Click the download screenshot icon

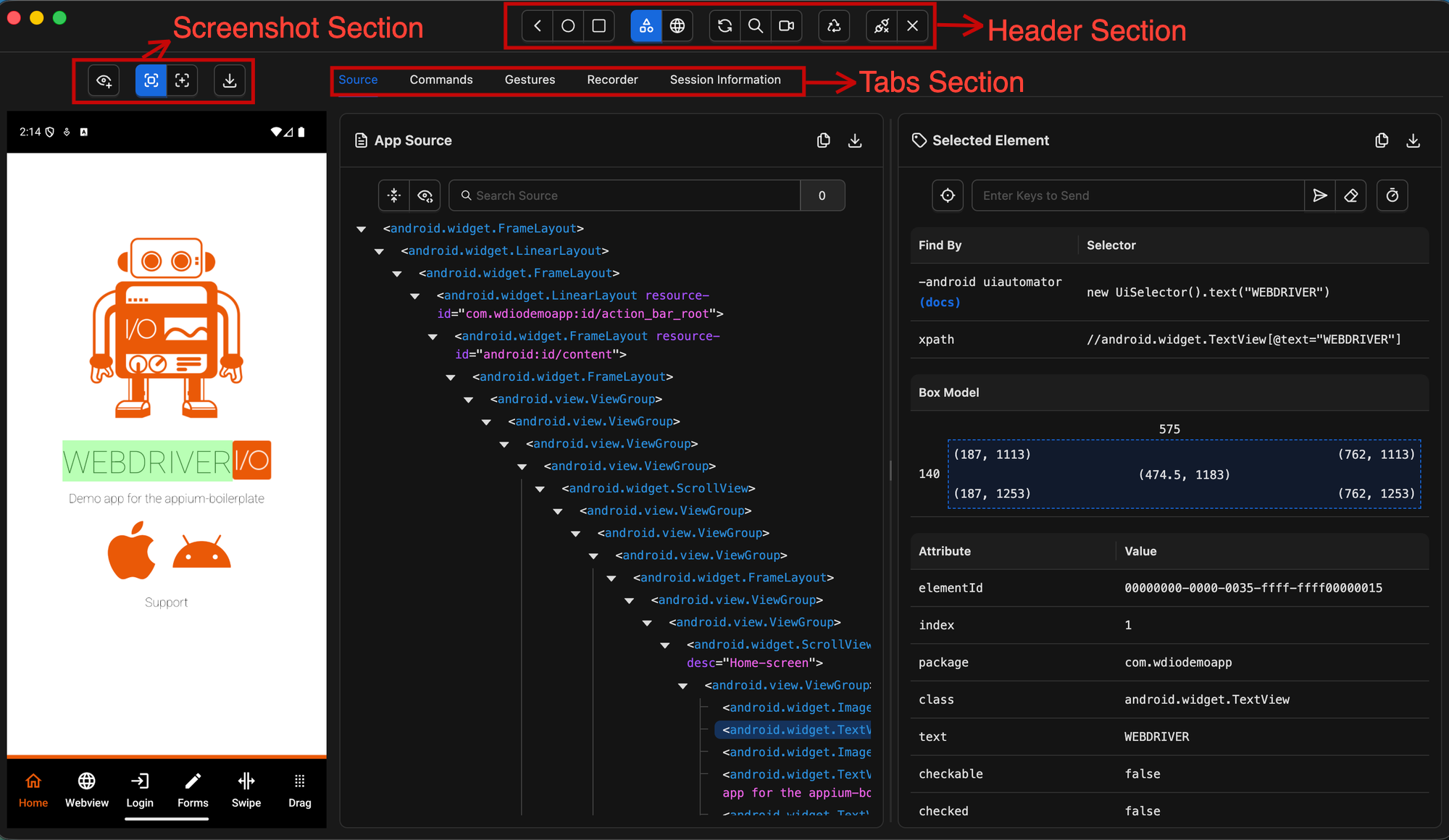[x=230, y=80]
